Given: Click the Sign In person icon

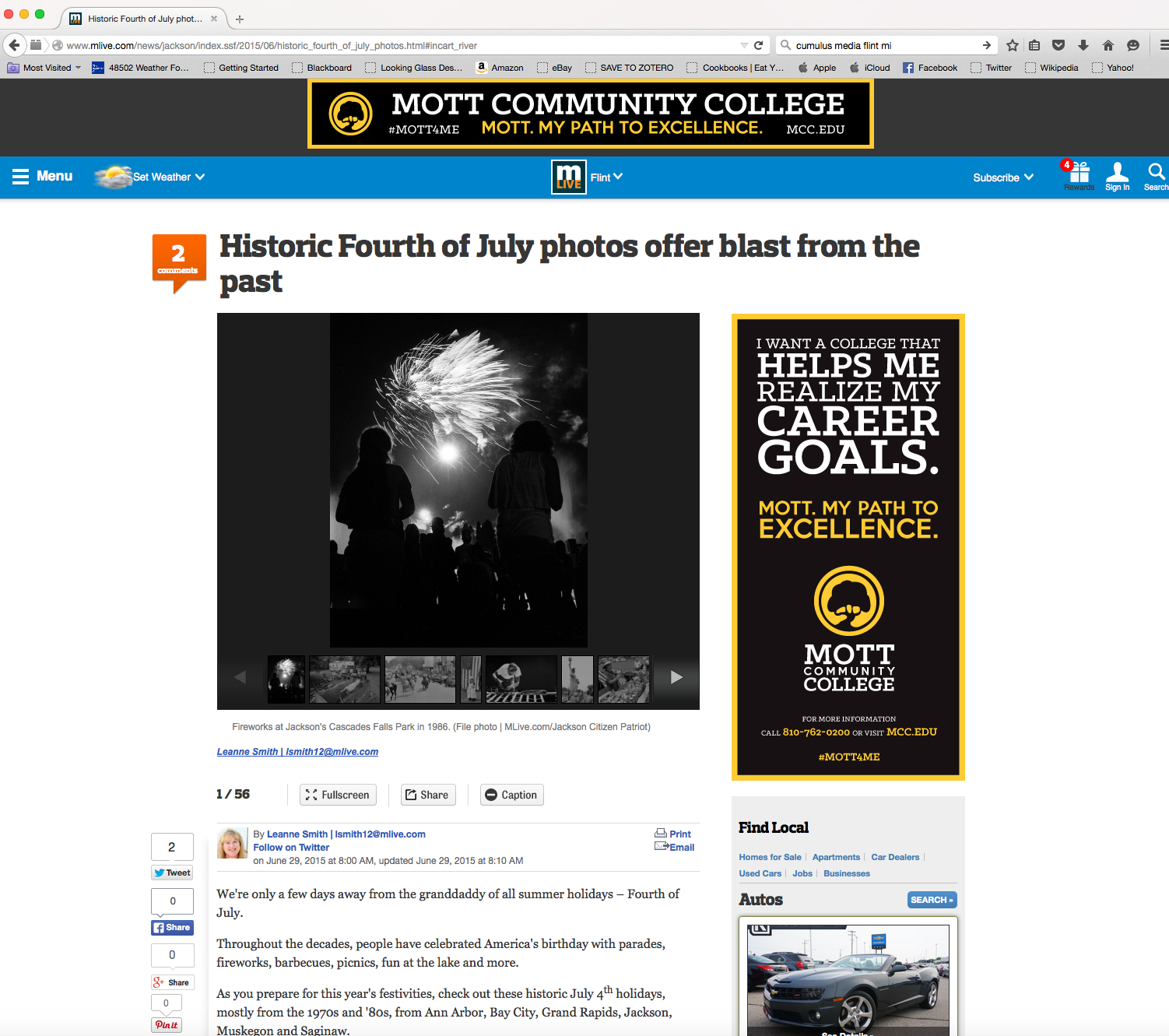Looking at the screenshot, I should pyautogui.click(x=1117, y=174).
